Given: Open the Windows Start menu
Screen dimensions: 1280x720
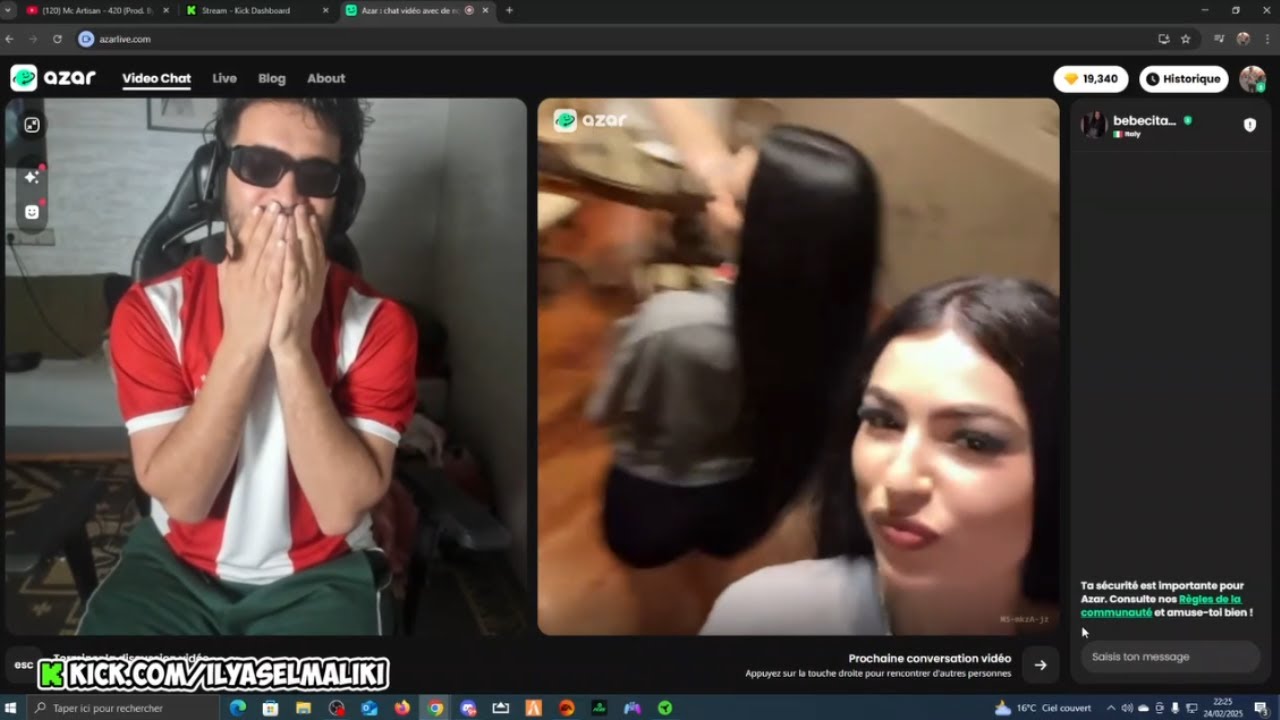Looking at the screenshot, I should (x=12, y=708).
